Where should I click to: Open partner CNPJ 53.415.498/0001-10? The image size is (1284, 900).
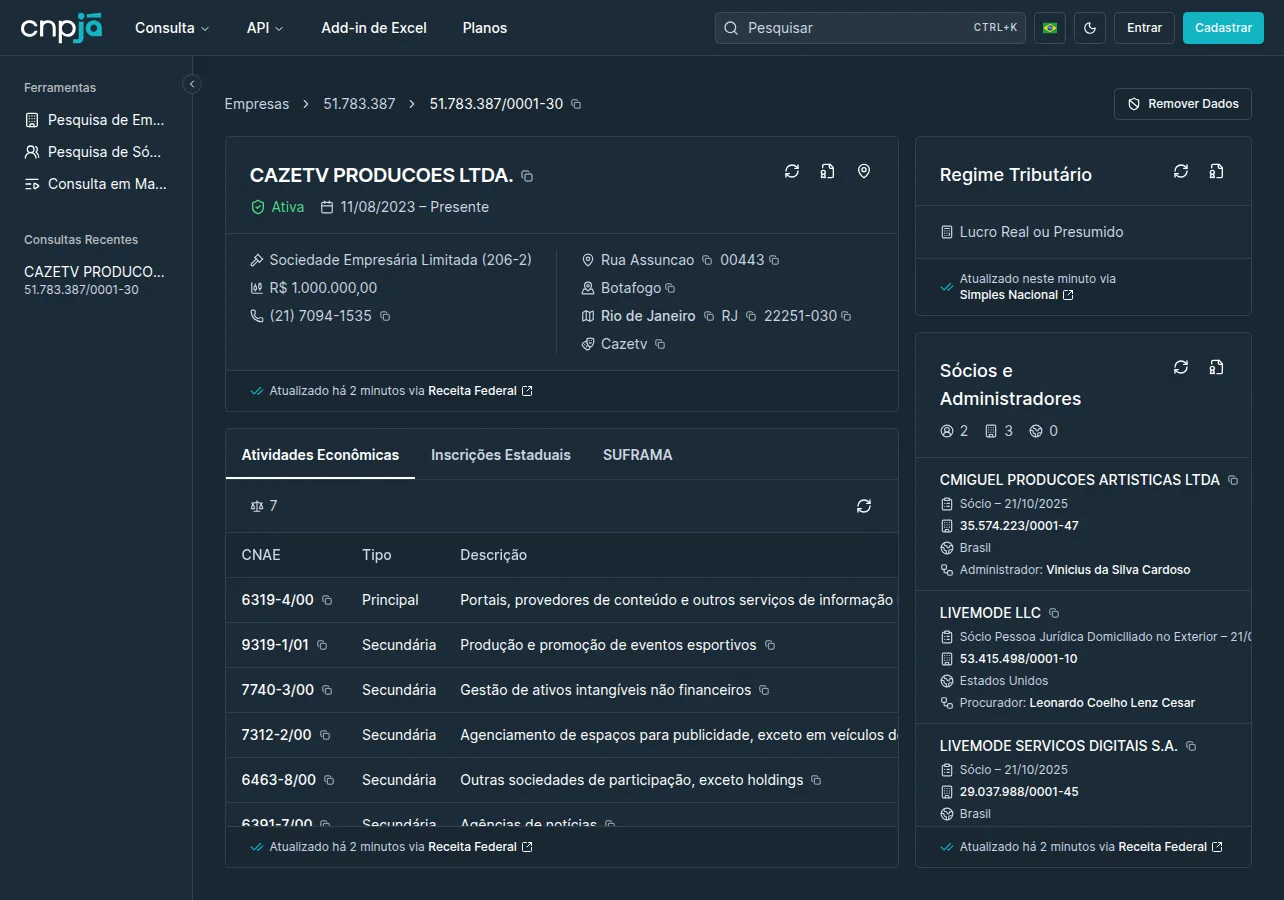tap(1019, 659)
